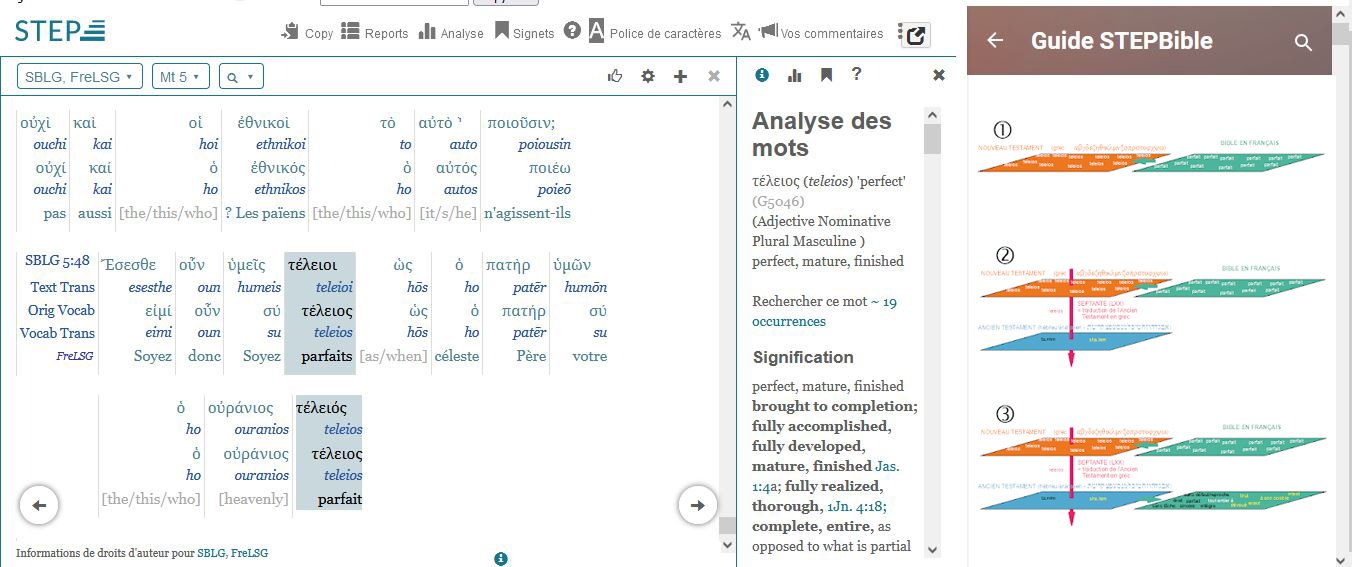Go to next chapter with right arrow
The image size is (1352, 567).
697,505
